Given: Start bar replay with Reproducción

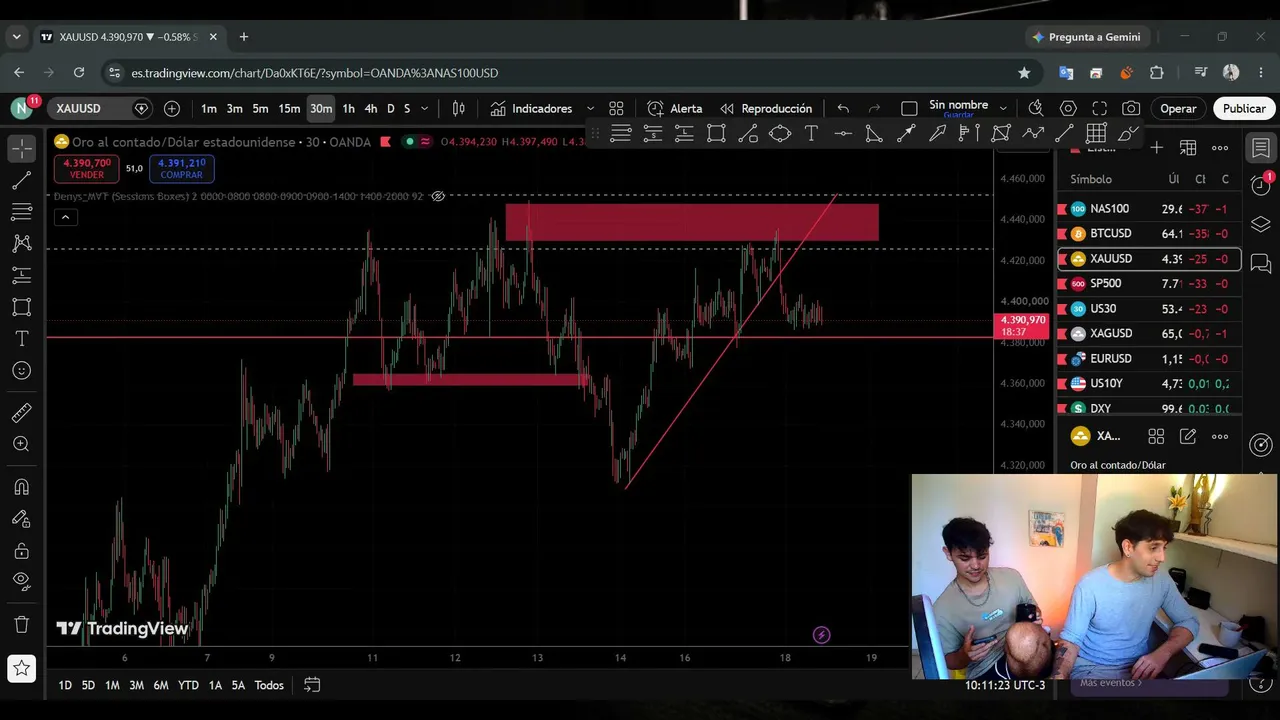Looking at the screenshot, I should (x=766, y=108).
